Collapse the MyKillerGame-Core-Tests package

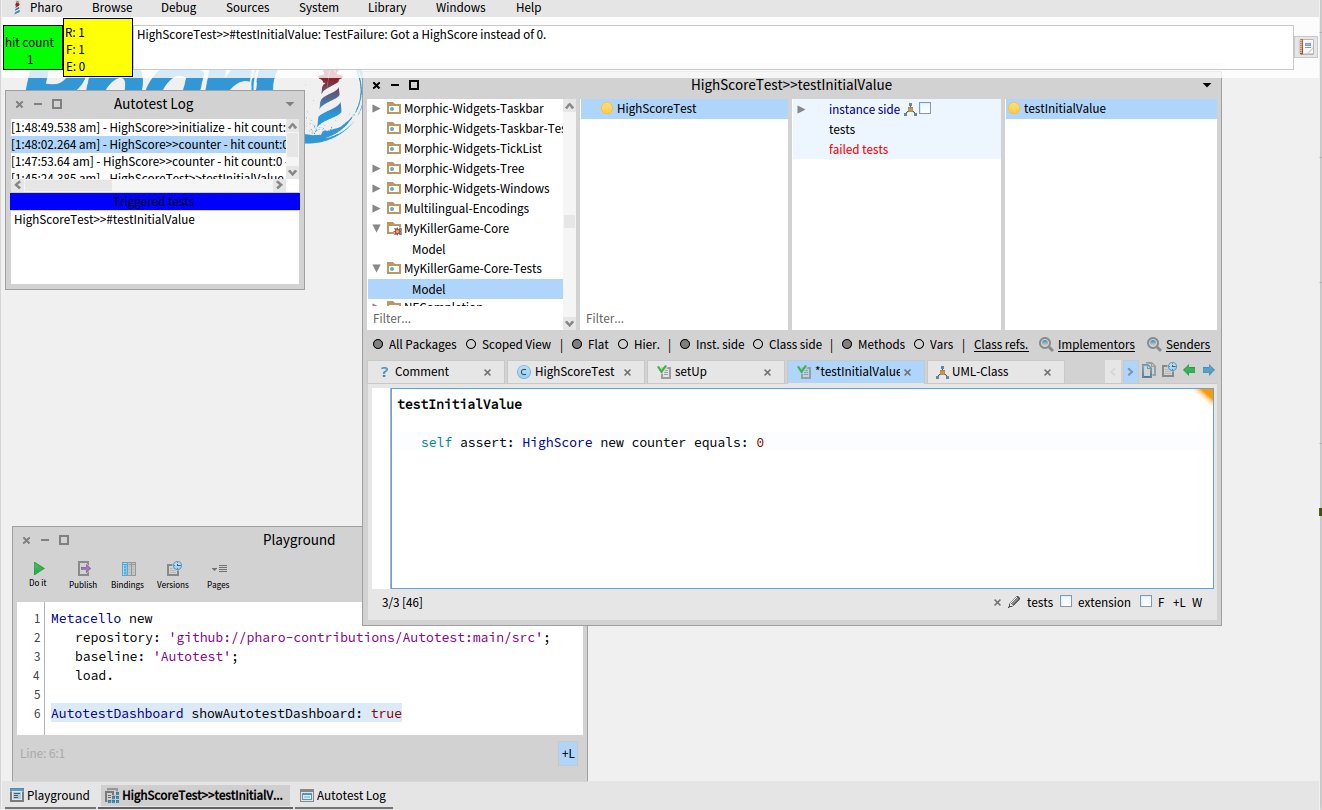click(376, 269)
